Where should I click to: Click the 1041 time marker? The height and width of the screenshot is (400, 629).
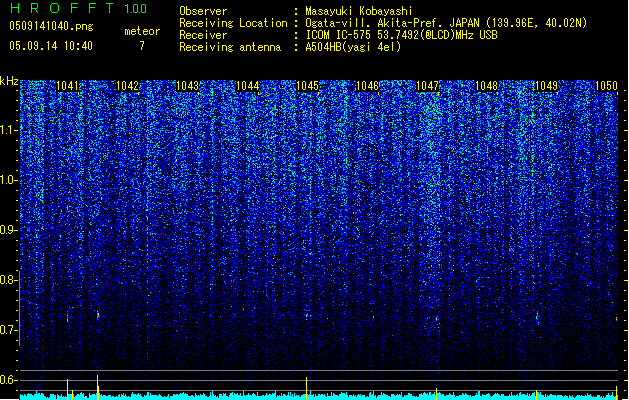click(x=68, y=86)
